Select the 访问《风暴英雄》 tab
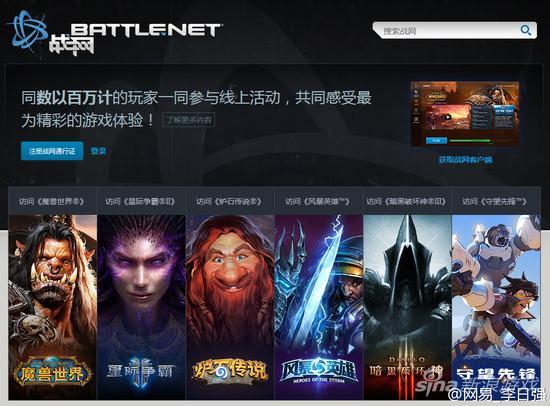The image size is (550, 406). [318, 201]
